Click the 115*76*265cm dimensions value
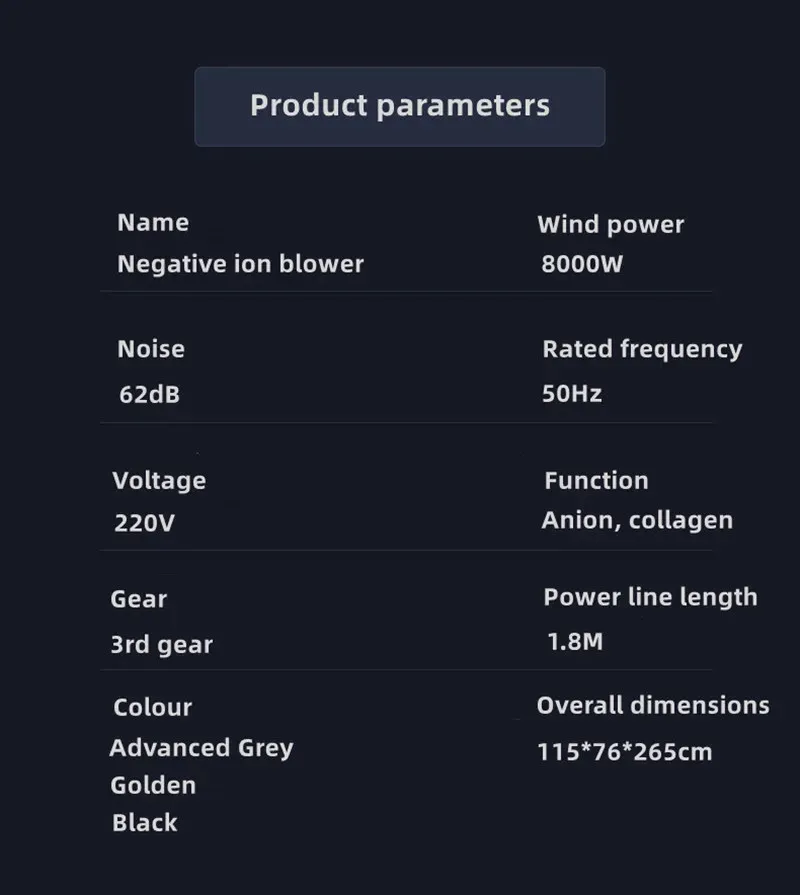 pyautogui.click(x=625, y=752)
